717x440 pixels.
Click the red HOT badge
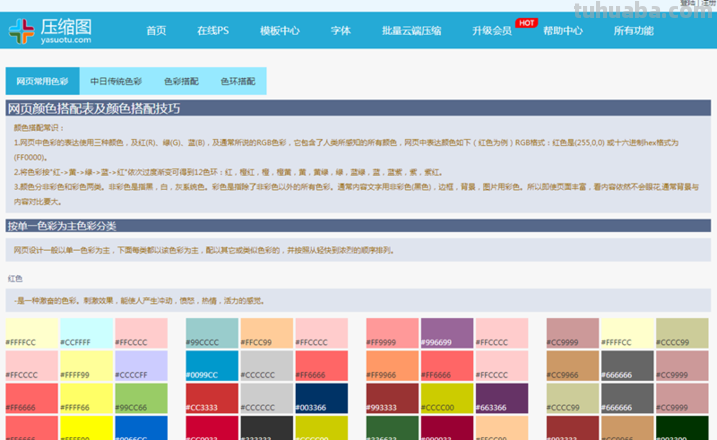[x=526, y=23]
